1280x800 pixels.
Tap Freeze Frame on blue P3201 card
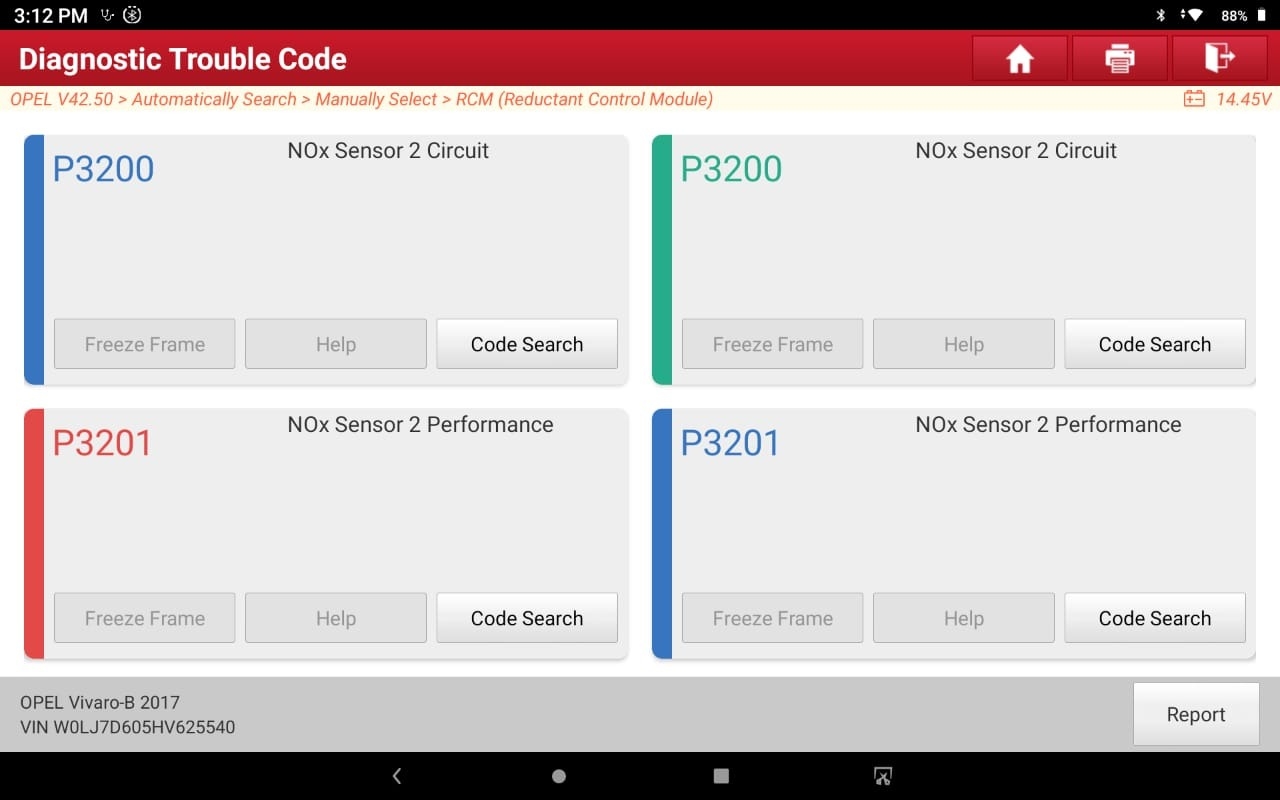point(773,618)
